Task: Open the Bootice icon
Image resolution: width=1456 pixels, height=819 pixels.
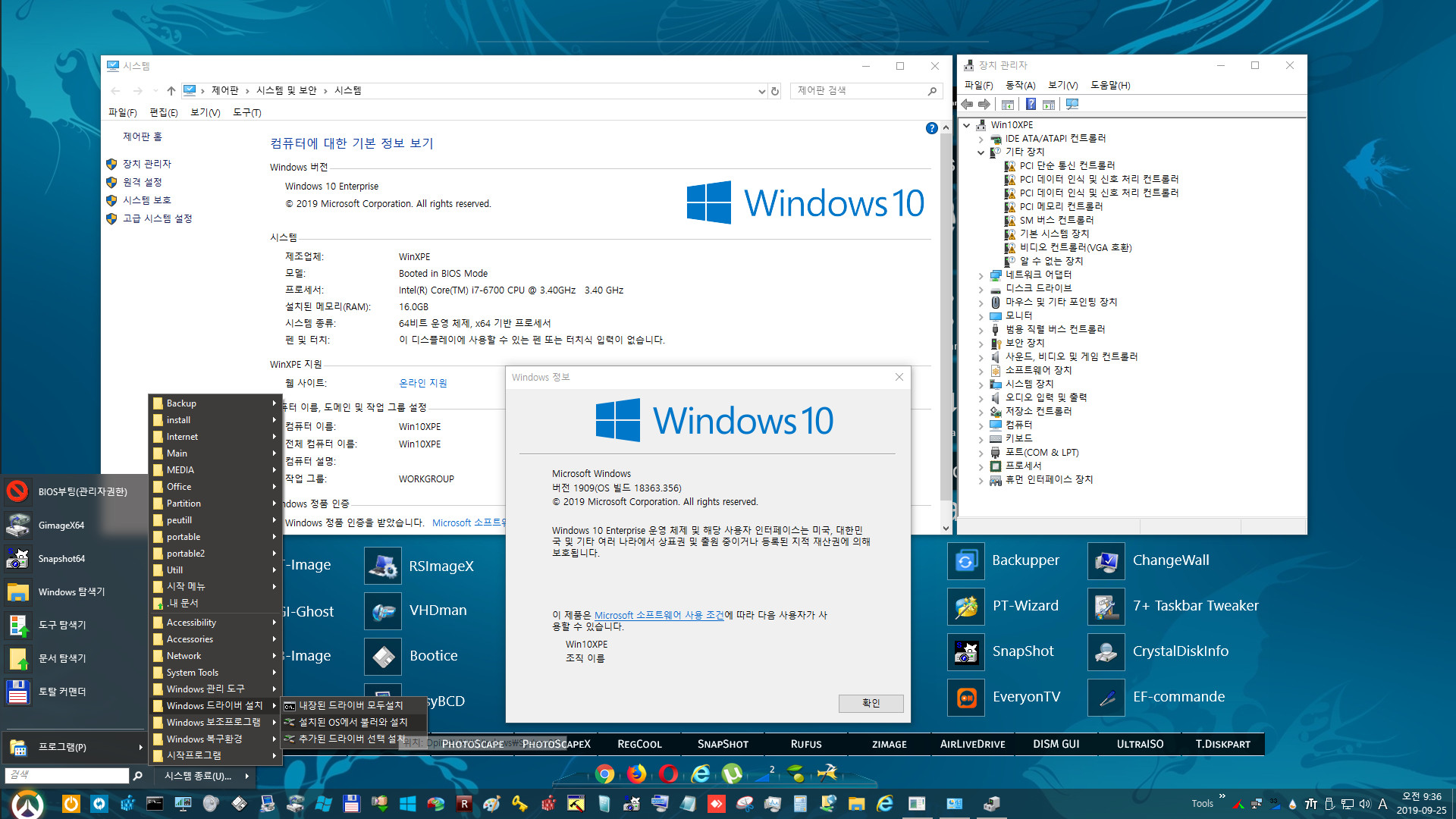Action: [x=383, y=657]
